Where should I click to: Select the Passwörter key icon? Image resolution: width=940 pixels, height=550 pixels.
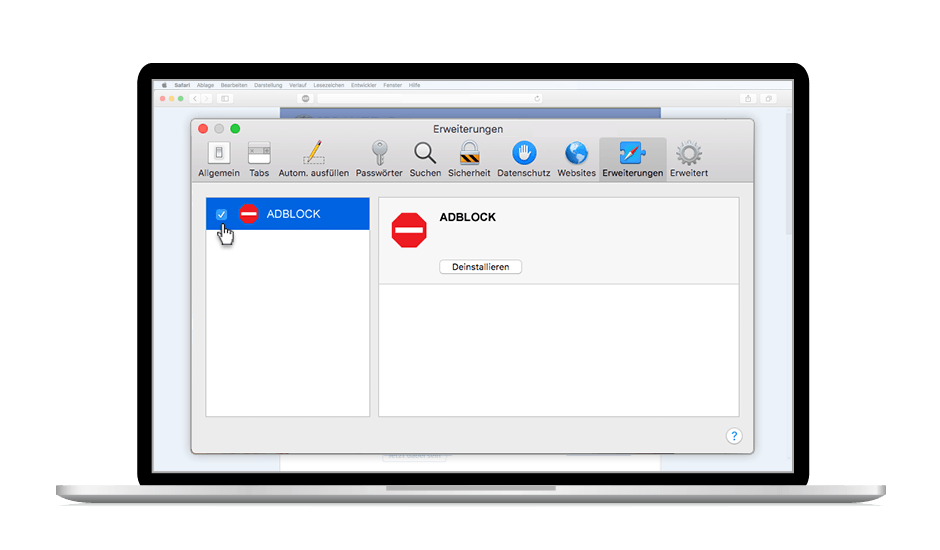click(379, 154)
